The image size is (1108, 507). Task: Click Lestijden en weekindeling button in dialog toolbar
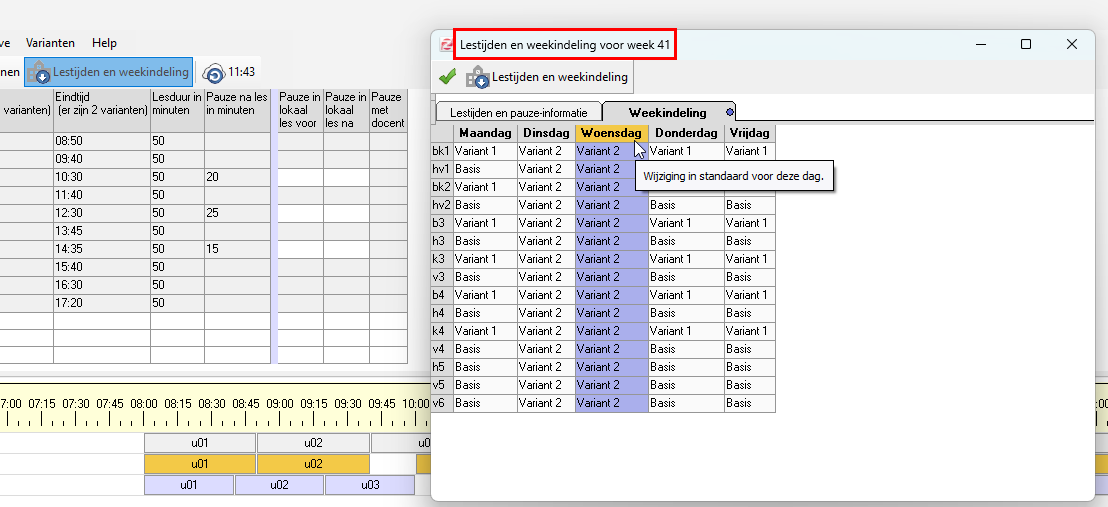tap(546, 77)
